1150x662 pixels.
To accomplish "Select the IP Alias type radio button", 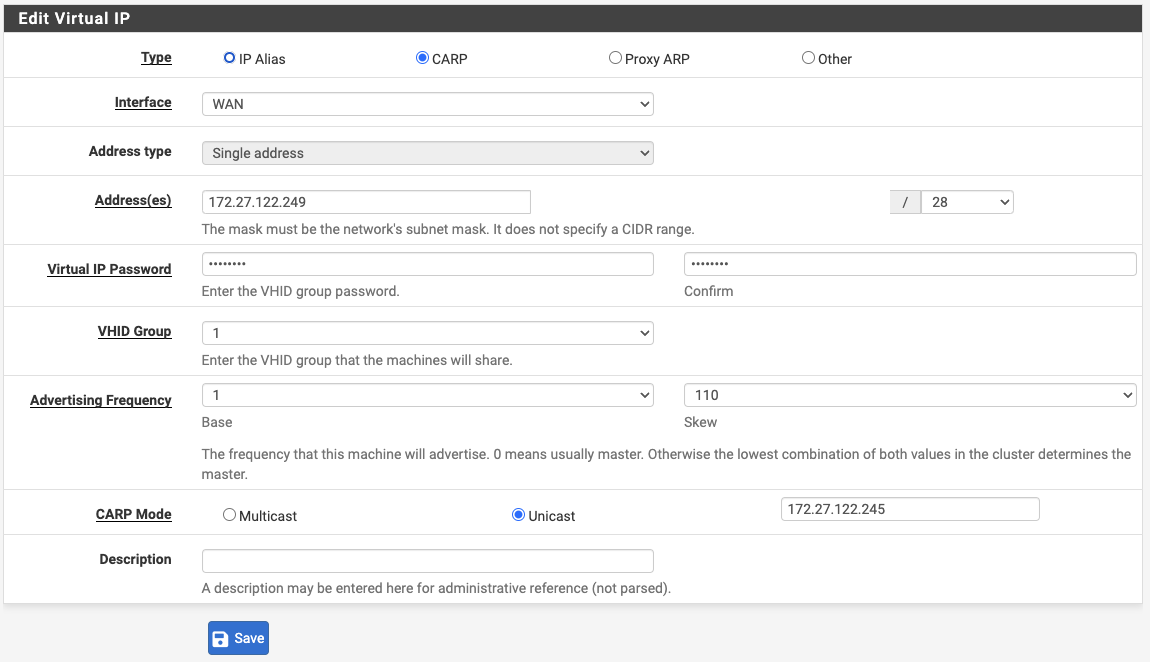I will pos(229,58).
